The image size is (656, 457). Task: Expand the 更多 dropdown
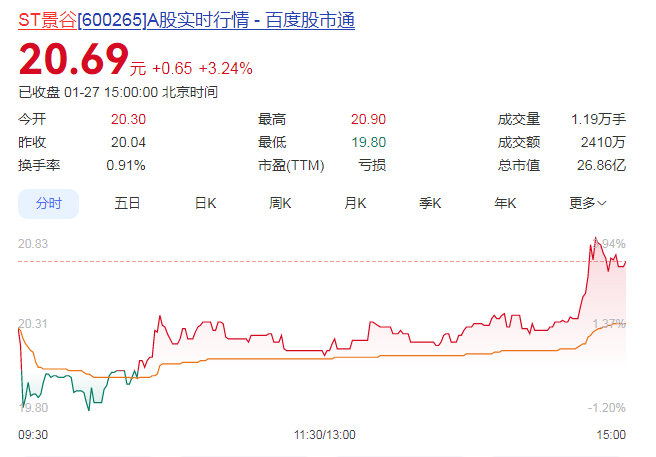(588, 203)
